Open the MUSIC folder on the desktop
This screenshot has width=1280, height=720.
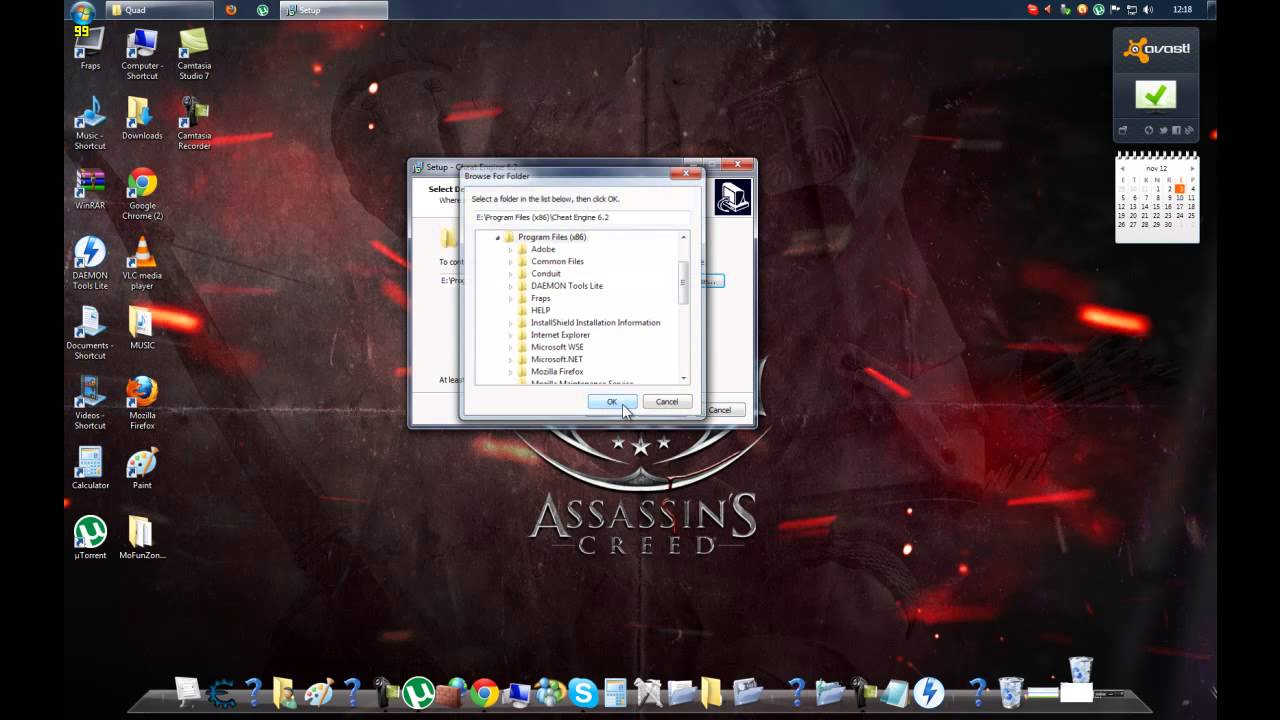coord(142,328)
